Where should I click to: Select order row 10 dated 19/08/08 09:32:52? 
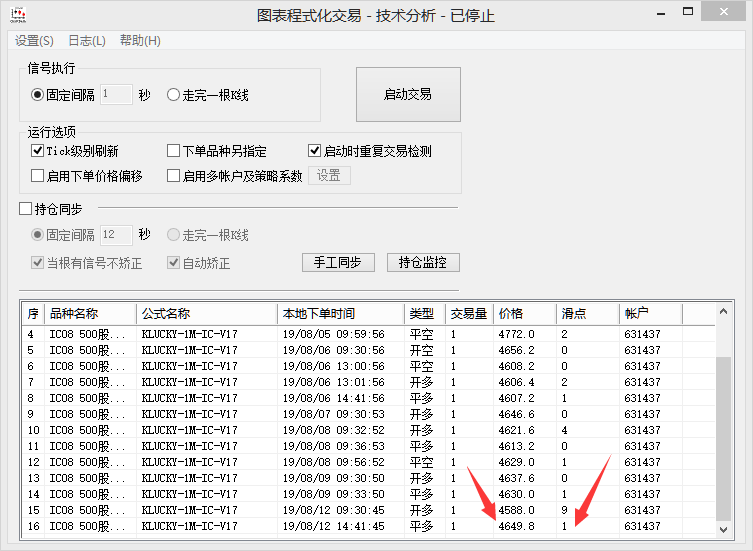[x=369, y=430]
